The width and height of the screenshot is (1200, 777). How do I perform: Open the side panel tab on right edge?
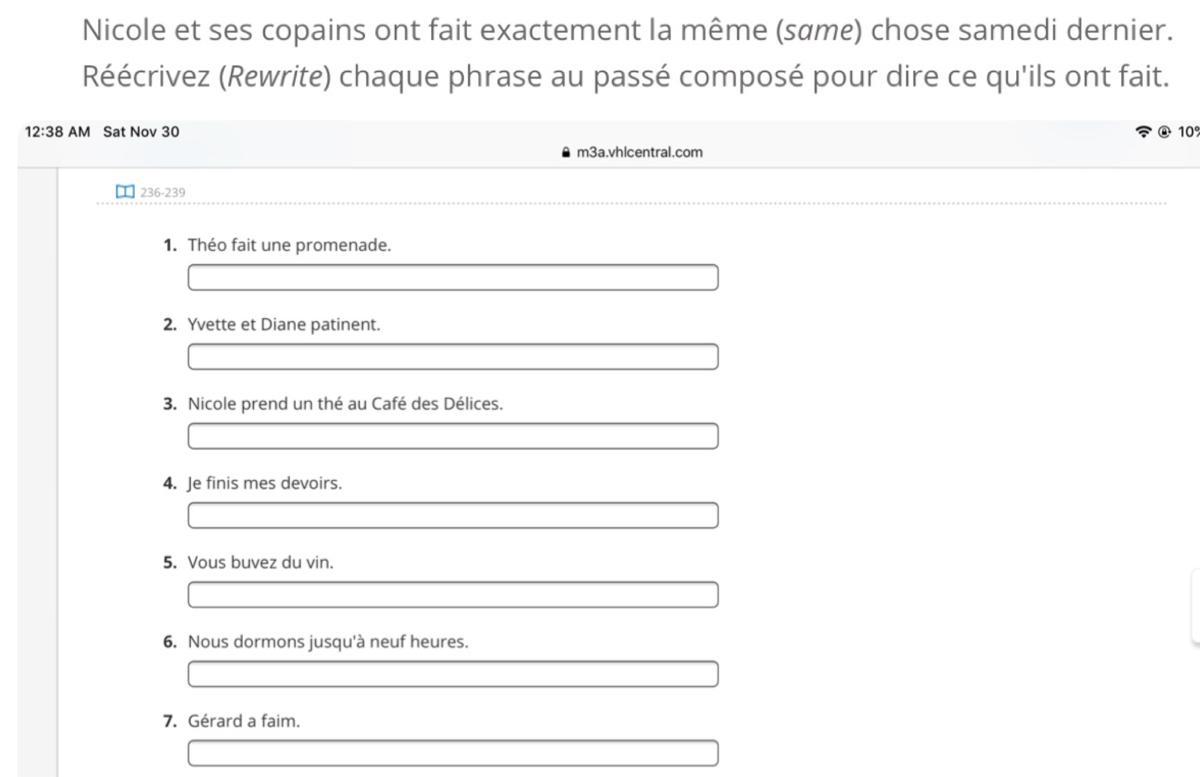click(x=1195, y=605)
